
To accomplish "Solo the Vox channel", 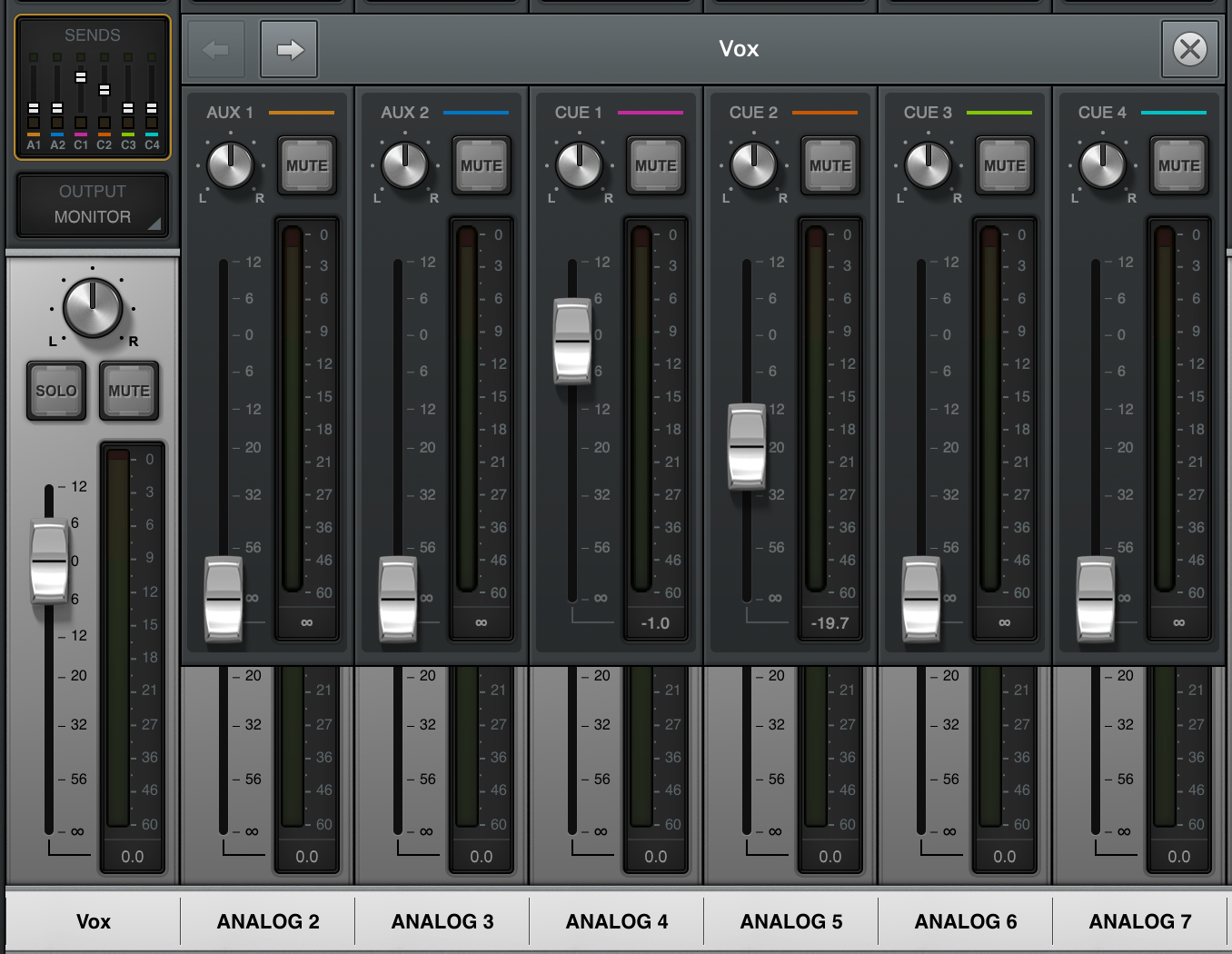I will click(56, 391).
